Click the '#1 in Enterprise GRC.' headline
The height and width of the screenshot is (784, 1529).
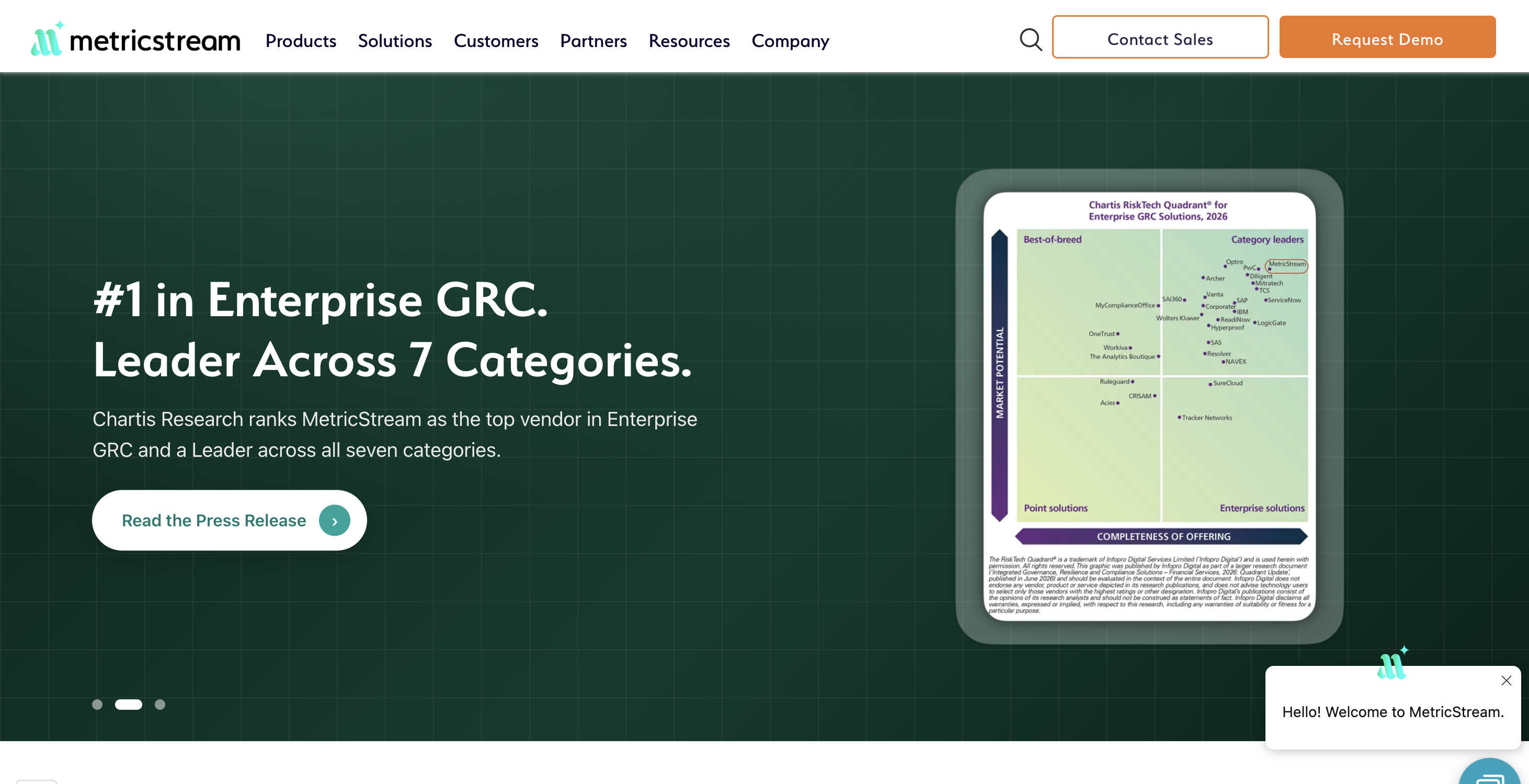tap(321, 301)
